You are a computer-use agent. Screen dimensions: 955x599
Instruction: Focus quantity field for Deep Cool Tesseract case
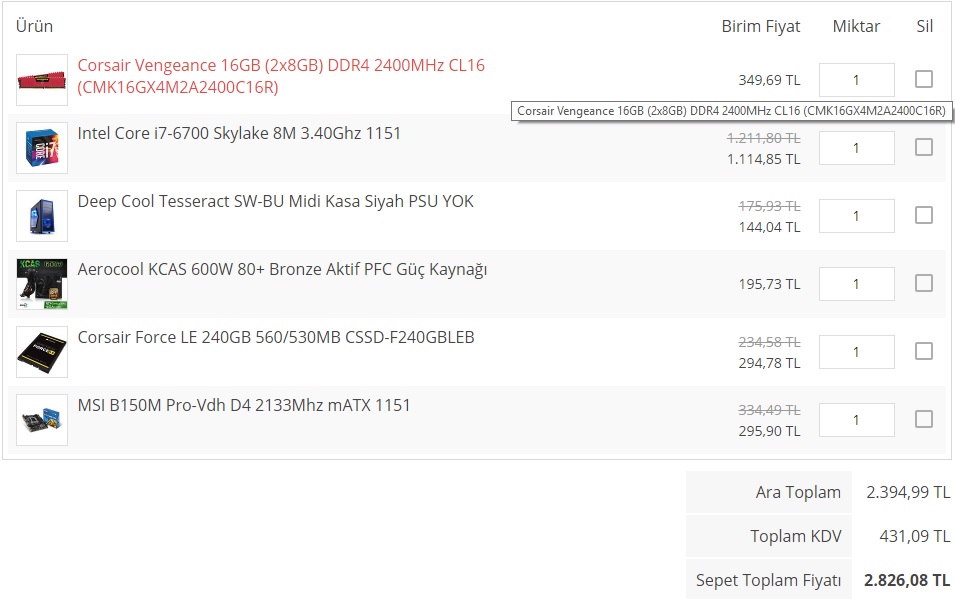[x=856, y=216]
